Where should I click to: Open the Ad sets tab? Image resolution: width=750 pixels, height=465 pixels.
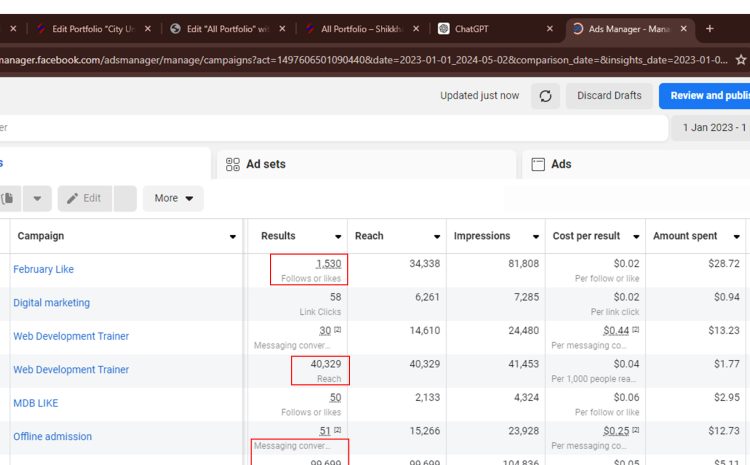pyautogui.click(x=265, y=164)
